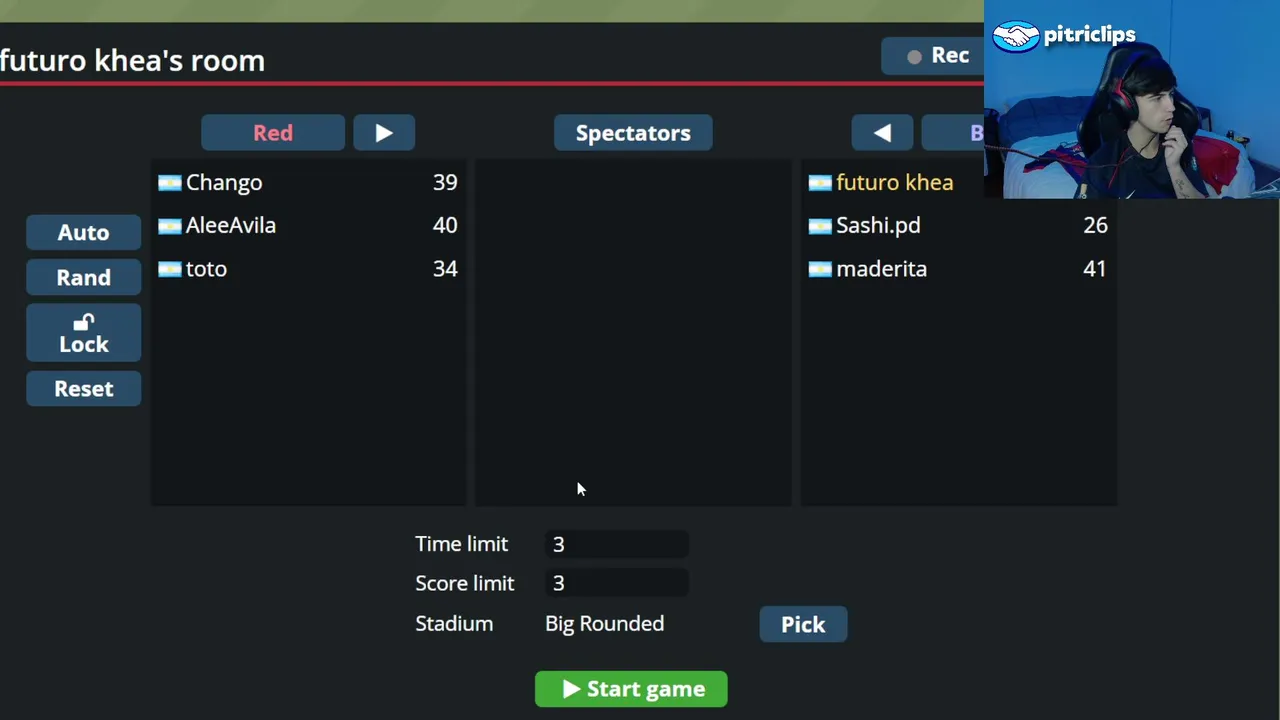Pick a different stadium
1280x720 pixels.
tap(803, 625)
